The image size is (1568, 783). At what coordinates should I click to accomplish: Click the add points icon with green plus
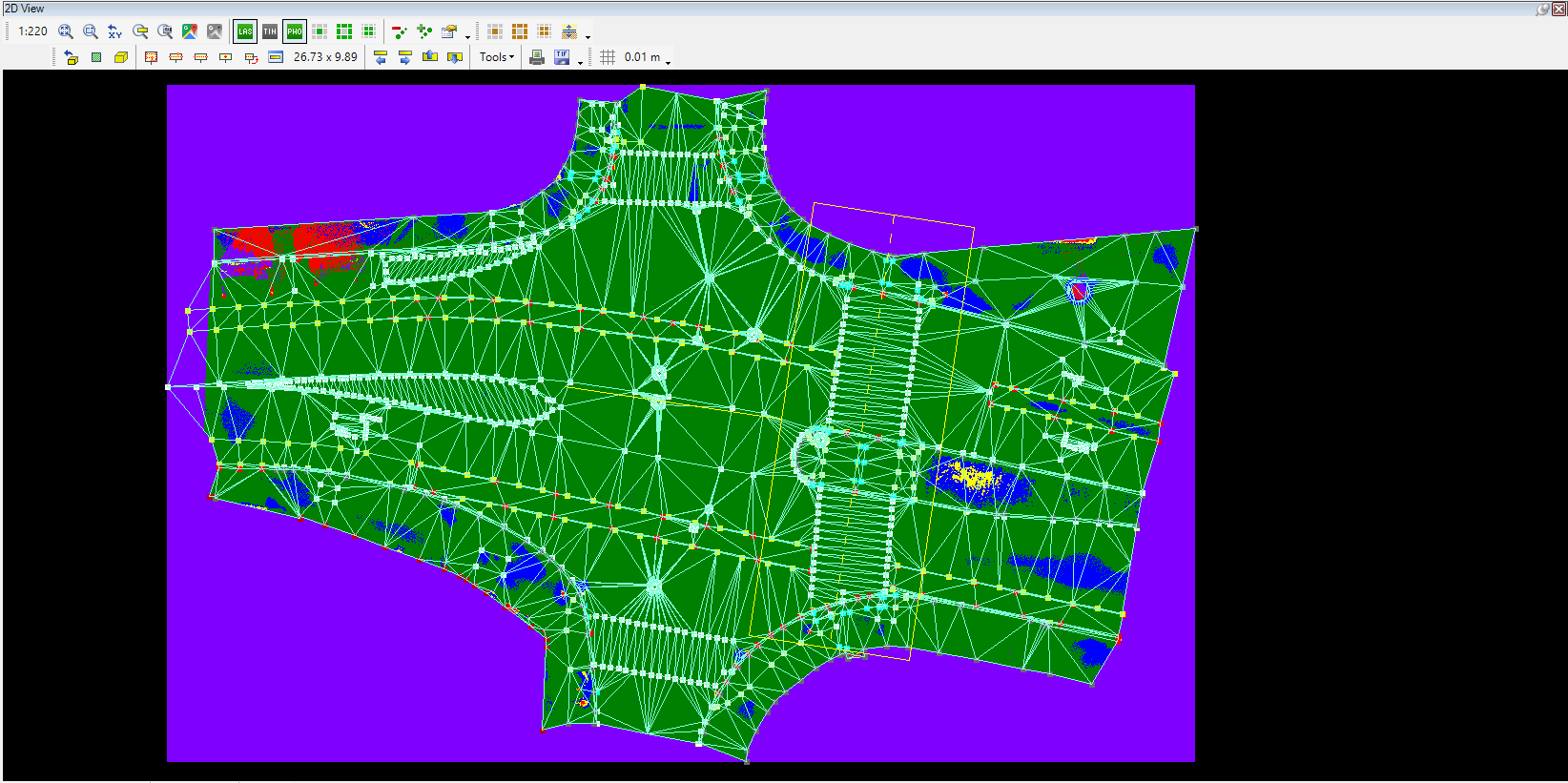pos(424,31)
